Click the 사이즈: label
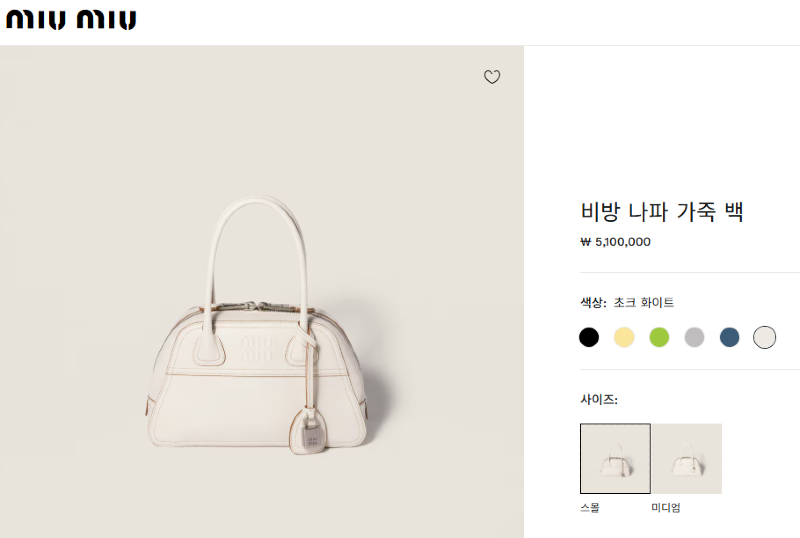Screen dimensions: 800x538 (599, 399)
